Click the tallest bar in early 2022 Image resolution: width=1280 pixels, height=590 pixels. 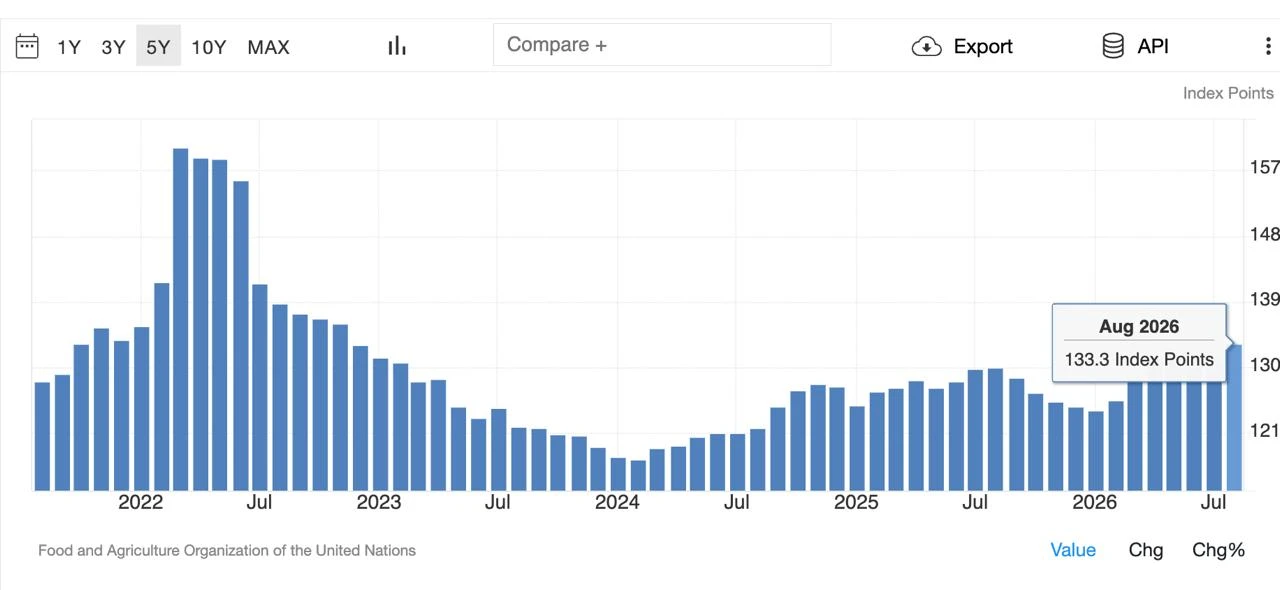pos(181,319)
